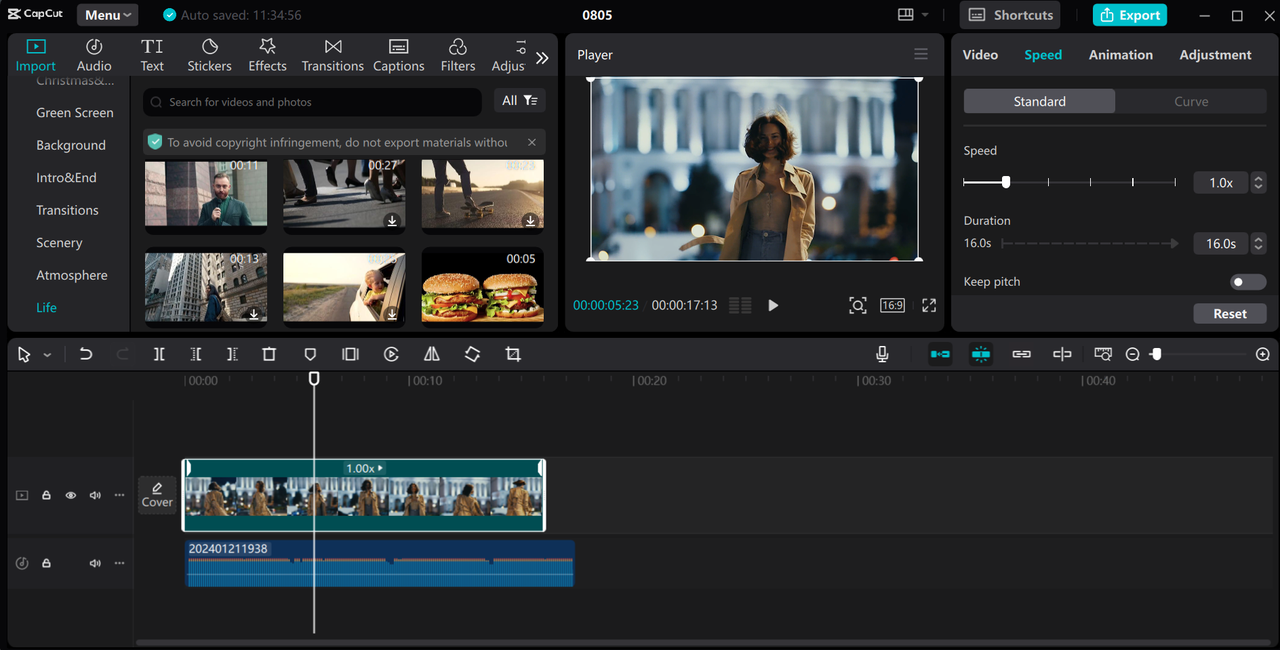The width and height of the screenshot is (1280, 650).
Task: Rotate the selected clip
Action: [472, 354]
